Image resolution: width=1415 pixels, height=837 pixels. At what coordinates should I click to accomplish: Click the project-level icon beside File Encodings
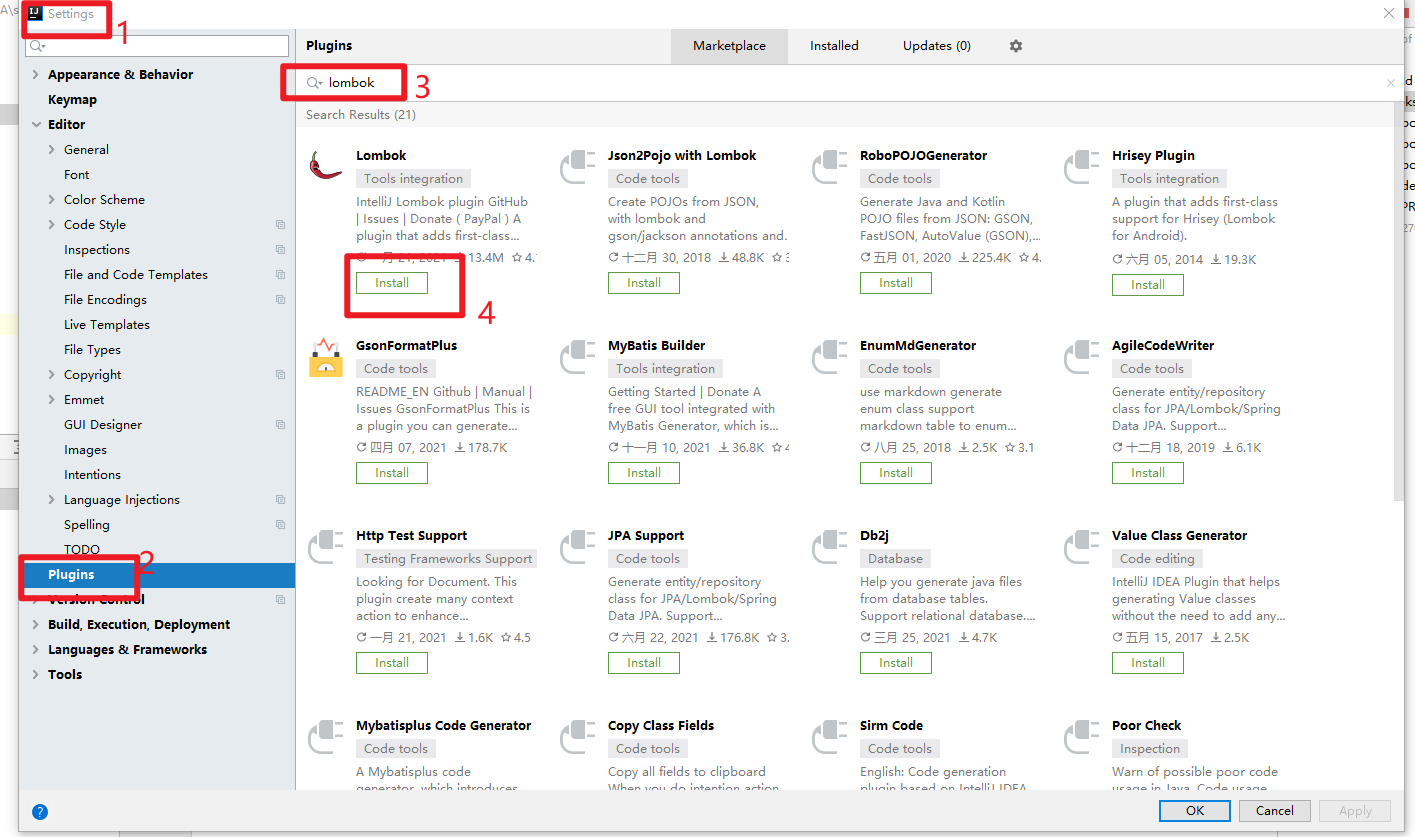pyautogui.click(x=281, y=300)
